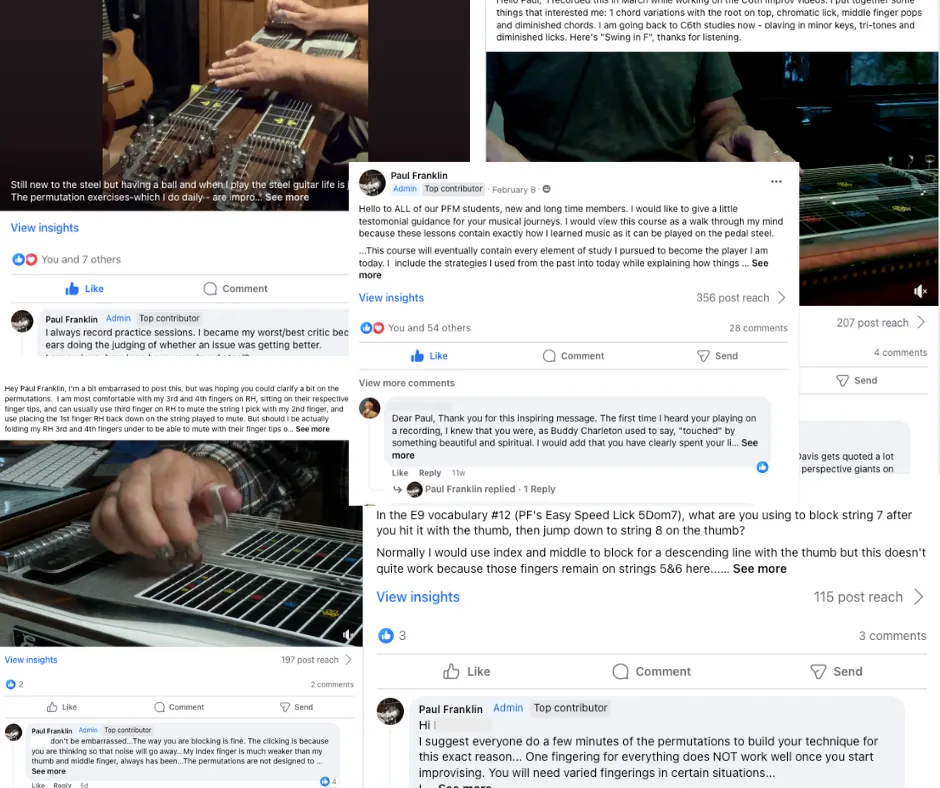Click the Comment bubble on the E9 vocabulary post
940x788 pixels.
coord(620,672)
